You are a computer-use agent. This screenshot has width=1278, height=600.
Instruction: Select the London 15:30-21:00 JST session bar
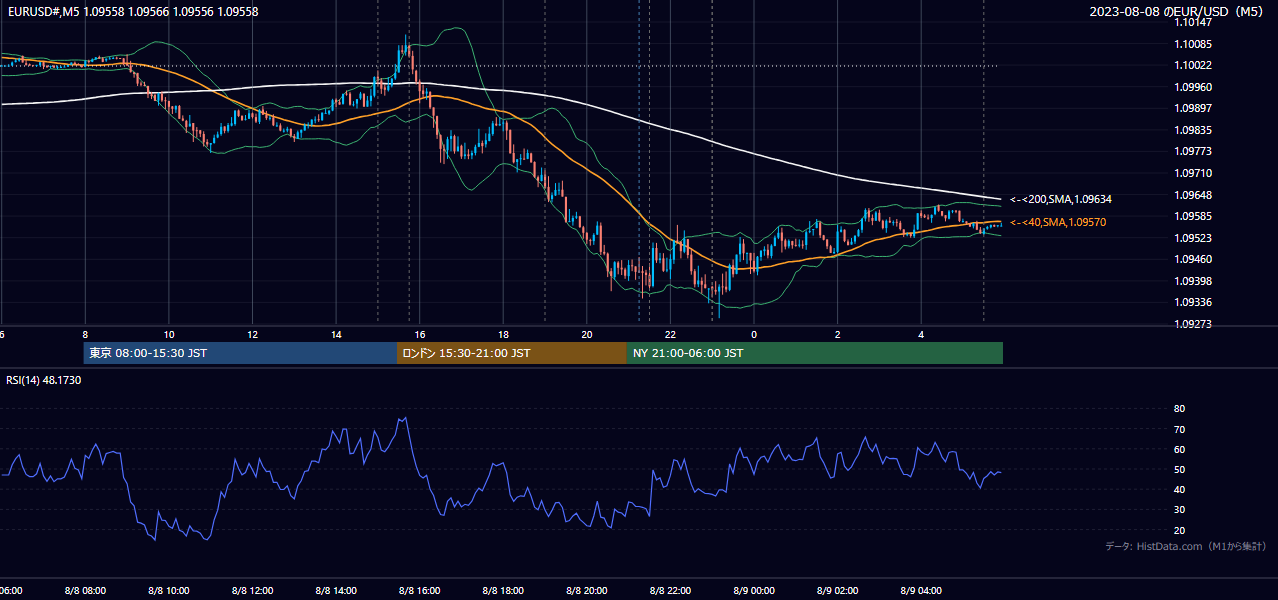coord(512,353)
